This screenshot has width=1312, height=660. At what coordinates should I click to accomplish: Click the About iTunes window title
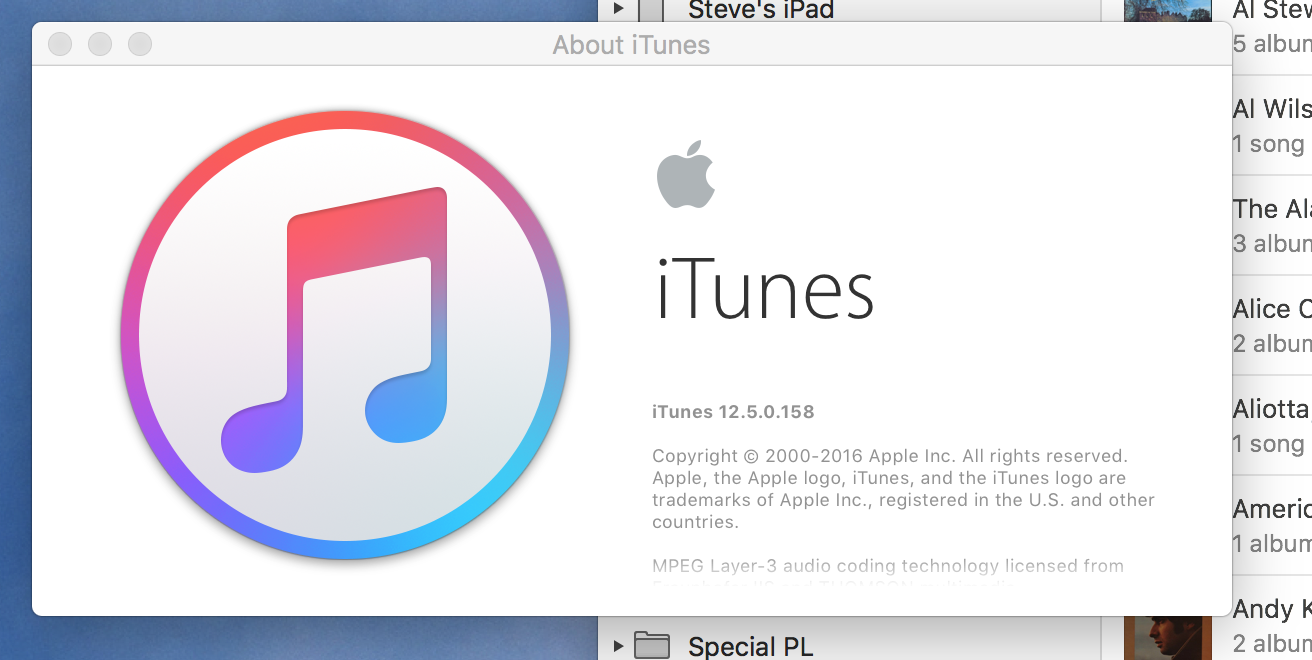pyautogui.click(x=631, y=45)
